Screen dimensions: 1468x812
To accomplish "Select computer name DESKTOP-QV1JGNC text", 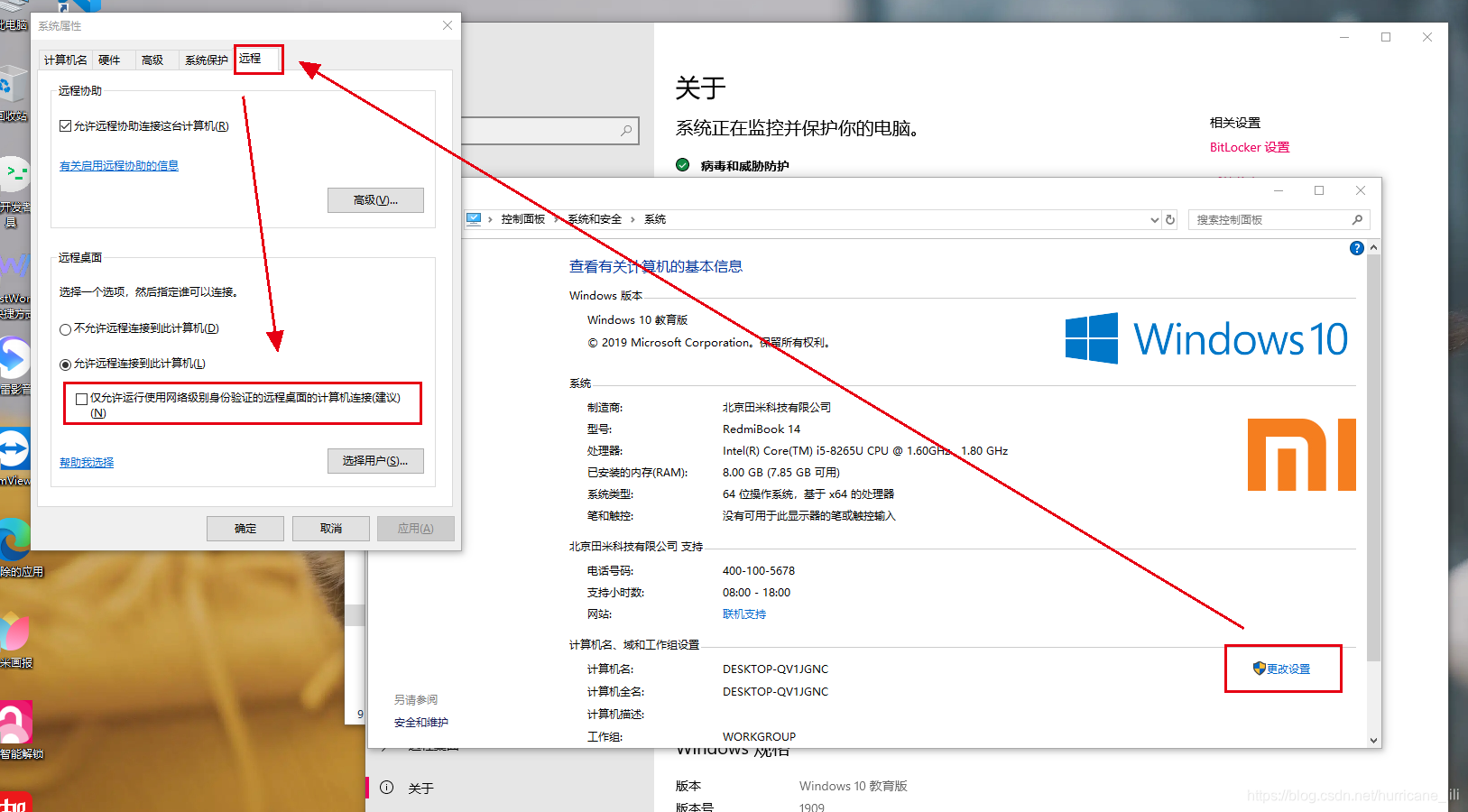I will pos(775,669).
